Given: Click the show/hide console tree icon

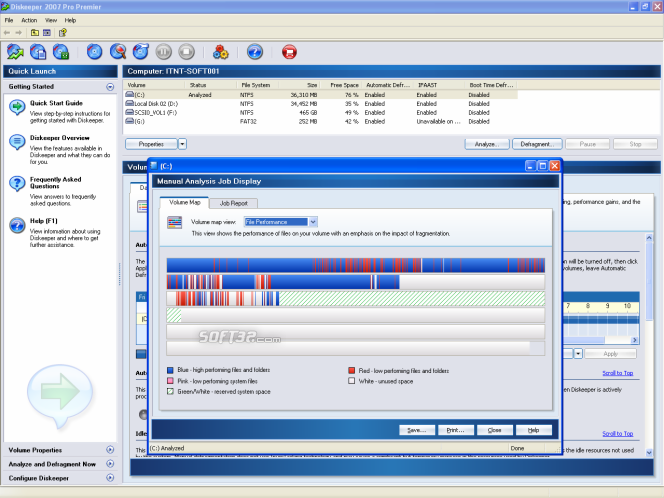Looking at the screenshot, I should pos(47,33).
